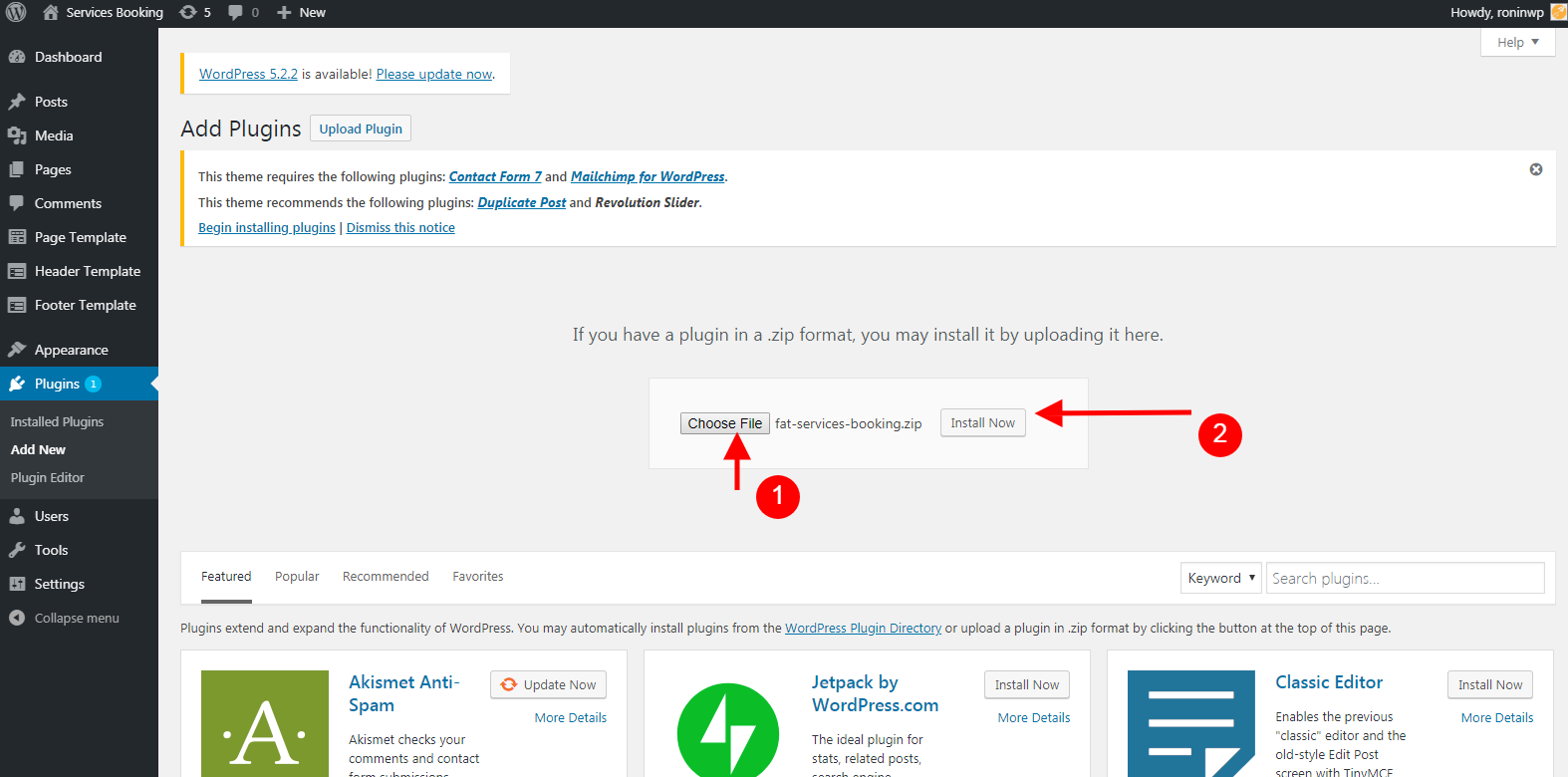This screenshot has width=1568, height=777.
Task: Click the Collapse menu arrow icon
Action: [x=17, y=618]
